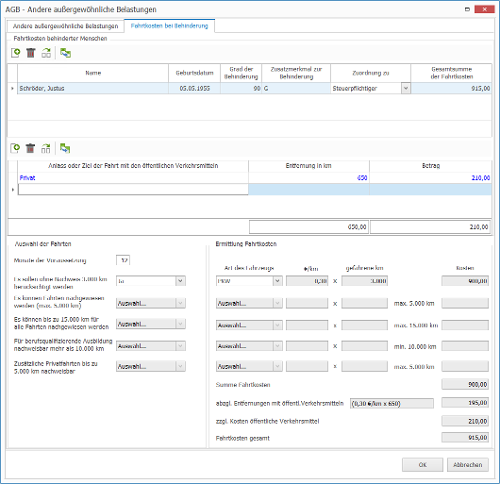
Task: Click Monate der Voraussetzung field
Action: 123,260
